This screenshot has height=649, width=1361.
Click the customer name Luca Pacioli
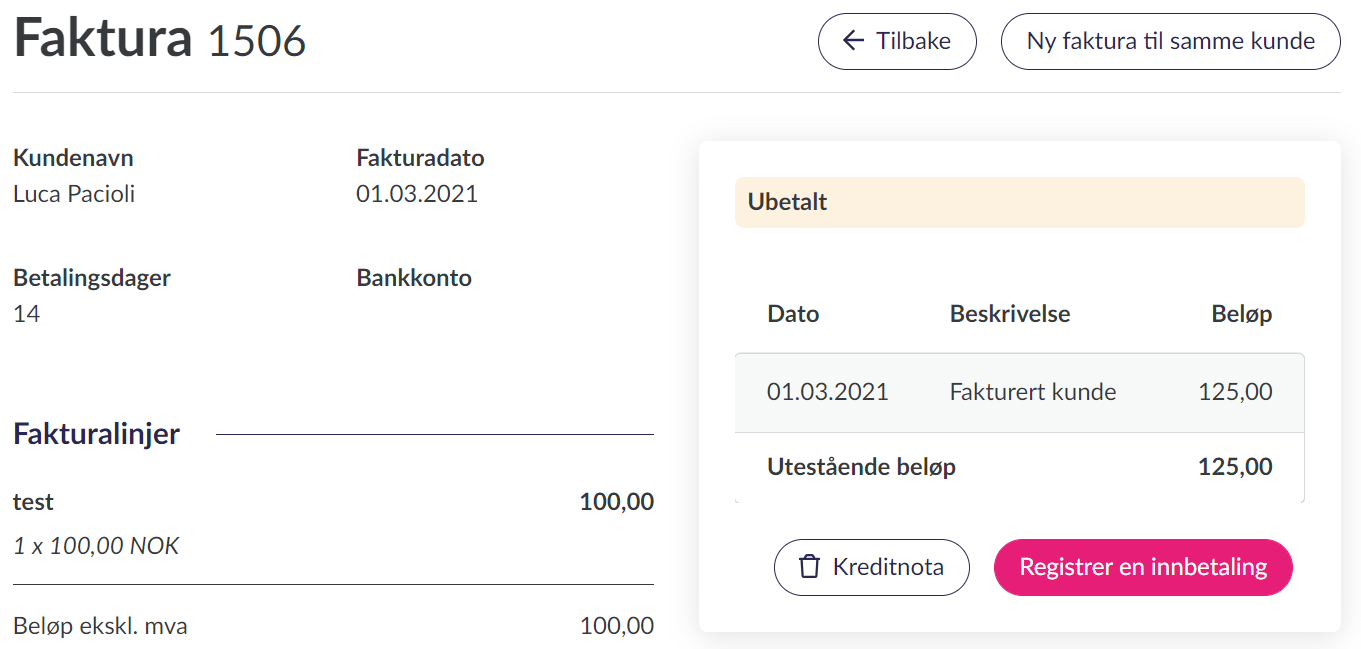pyautogui.click(x=74, y=194)
